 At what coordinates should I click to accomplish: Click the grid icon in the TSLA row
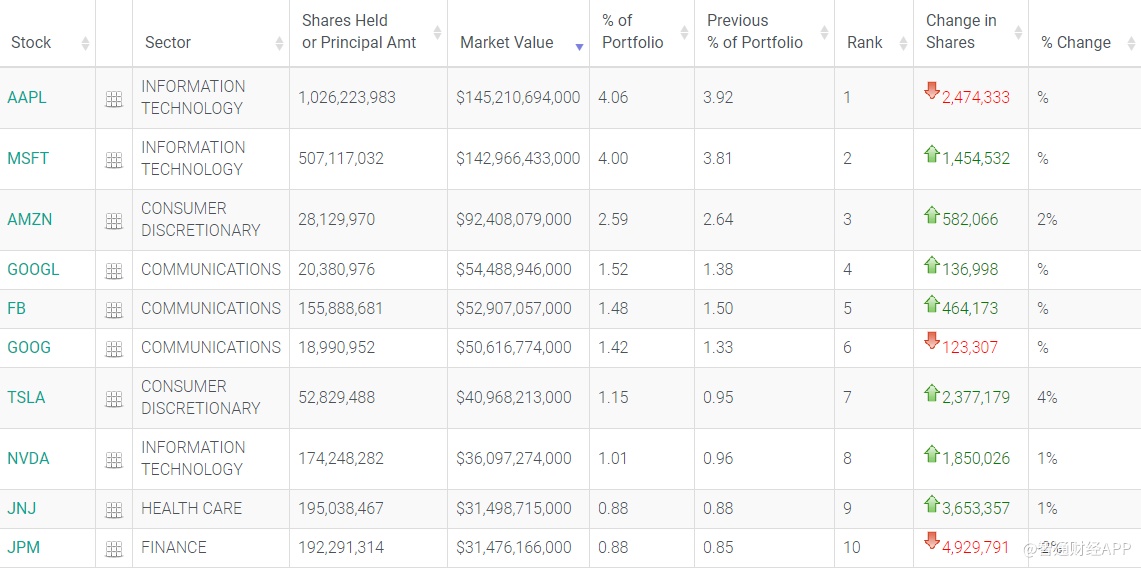pos(114,399)
